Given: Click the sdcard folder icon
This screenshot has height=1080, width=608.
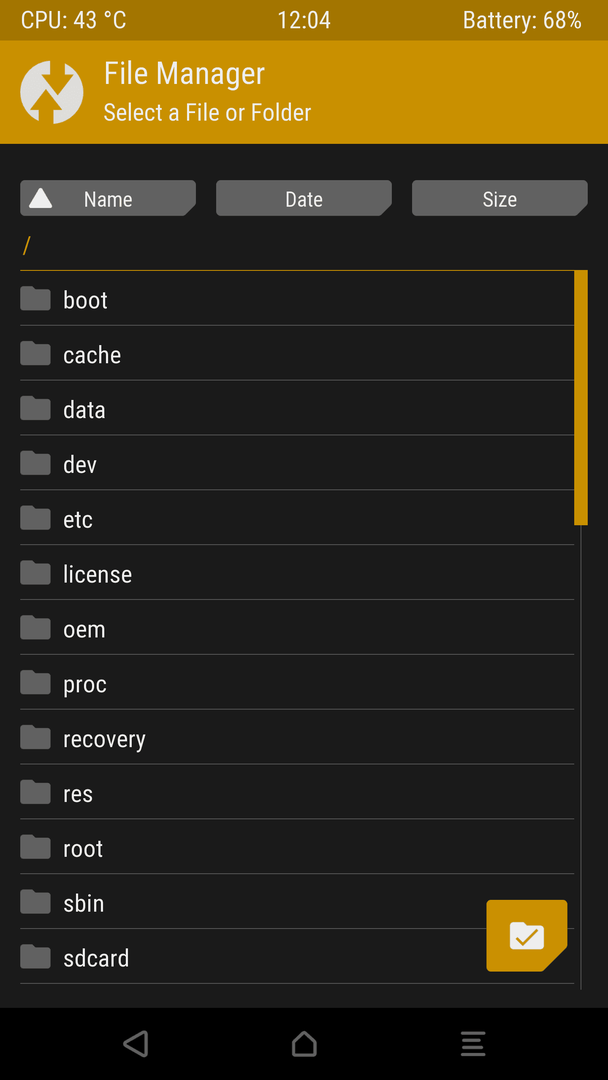Looking at the screenshot, I should point(35,957).
